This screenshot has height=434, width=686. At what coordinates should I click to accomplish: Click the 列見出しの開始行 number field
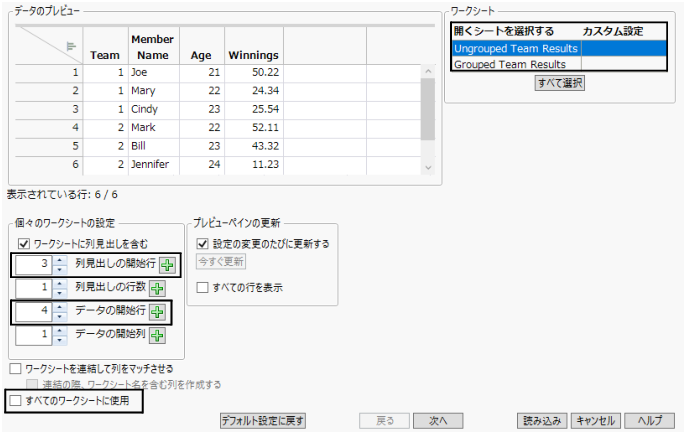click(34, 265)
